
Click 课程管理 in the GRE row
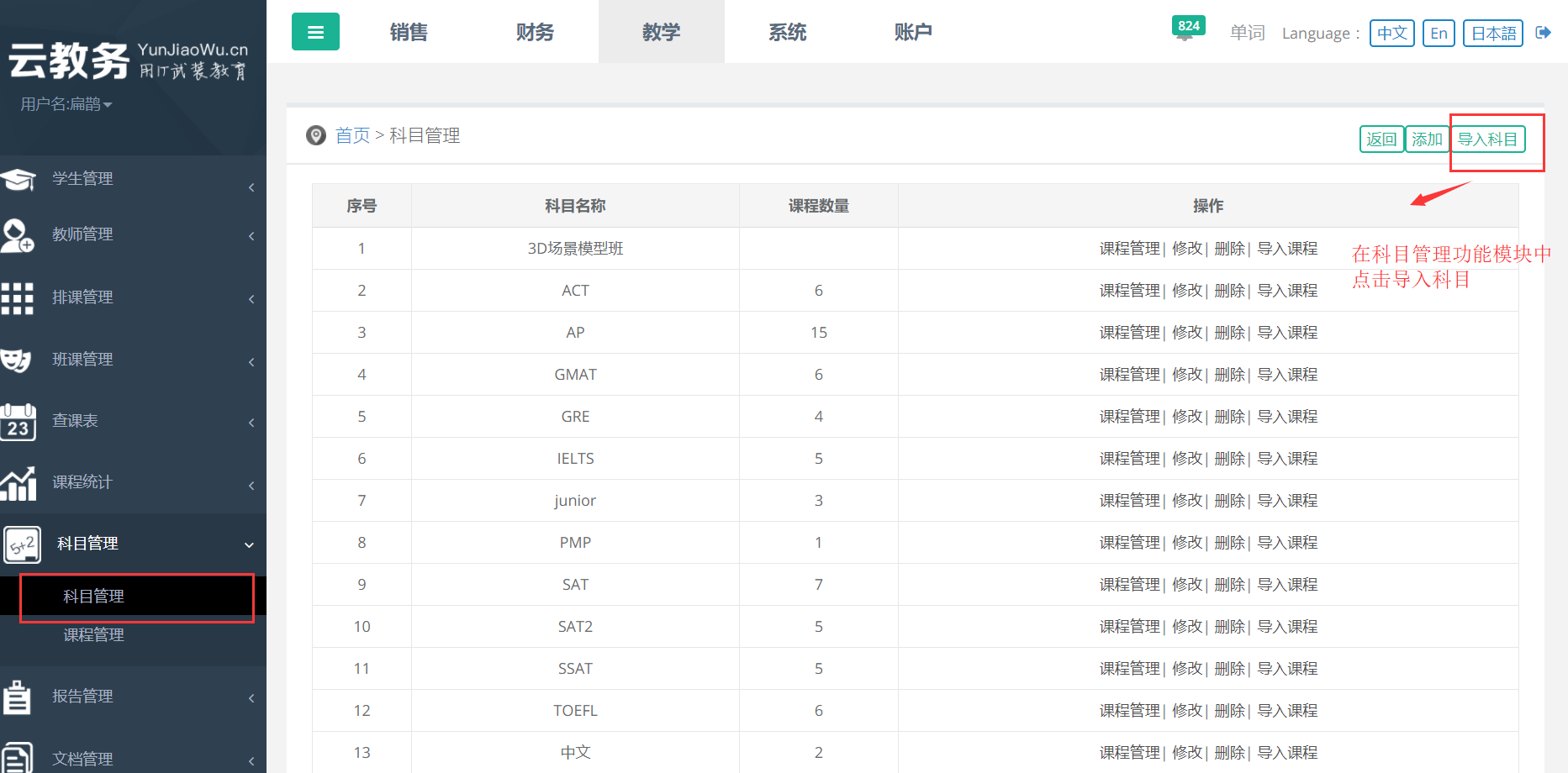(1130, 417)
